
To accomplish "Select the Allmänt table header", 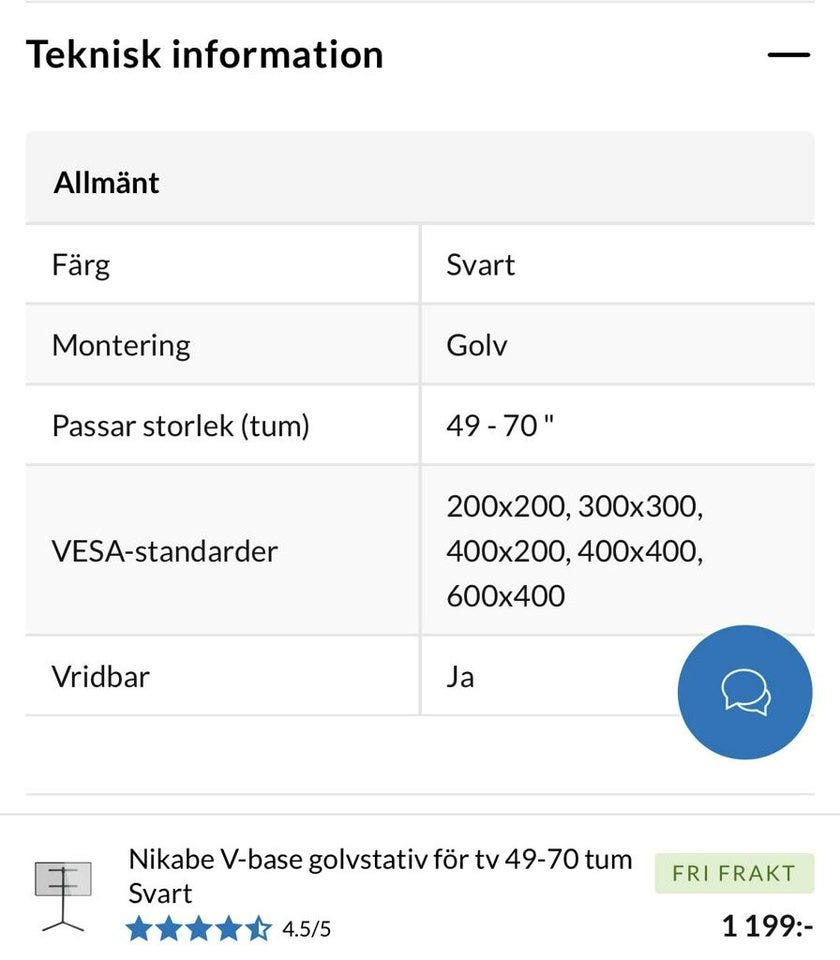I will 106,183.
